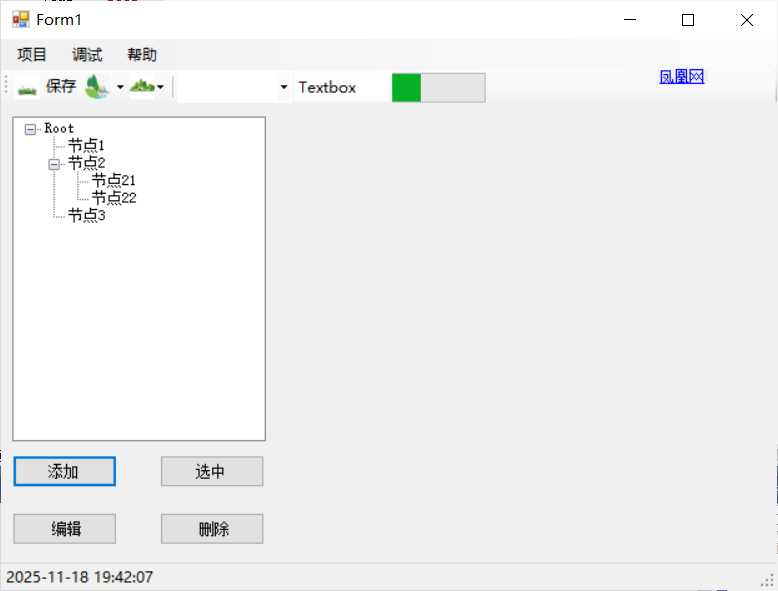Select tree node 节点21
Viewport: 778px width, 591px height.
114,181
